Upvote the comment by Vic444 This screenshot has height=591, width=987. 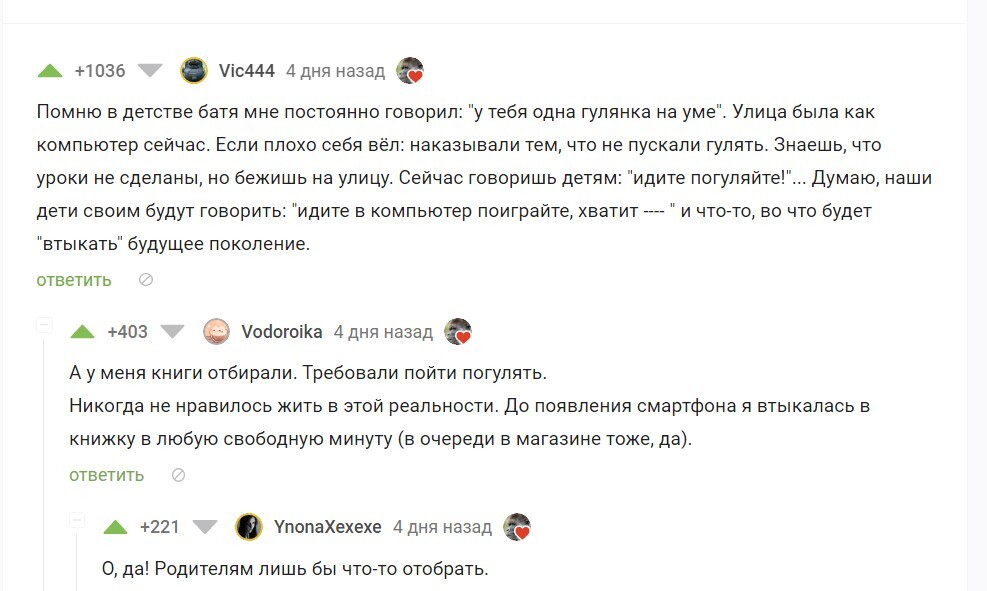click(x=50, y=71)
